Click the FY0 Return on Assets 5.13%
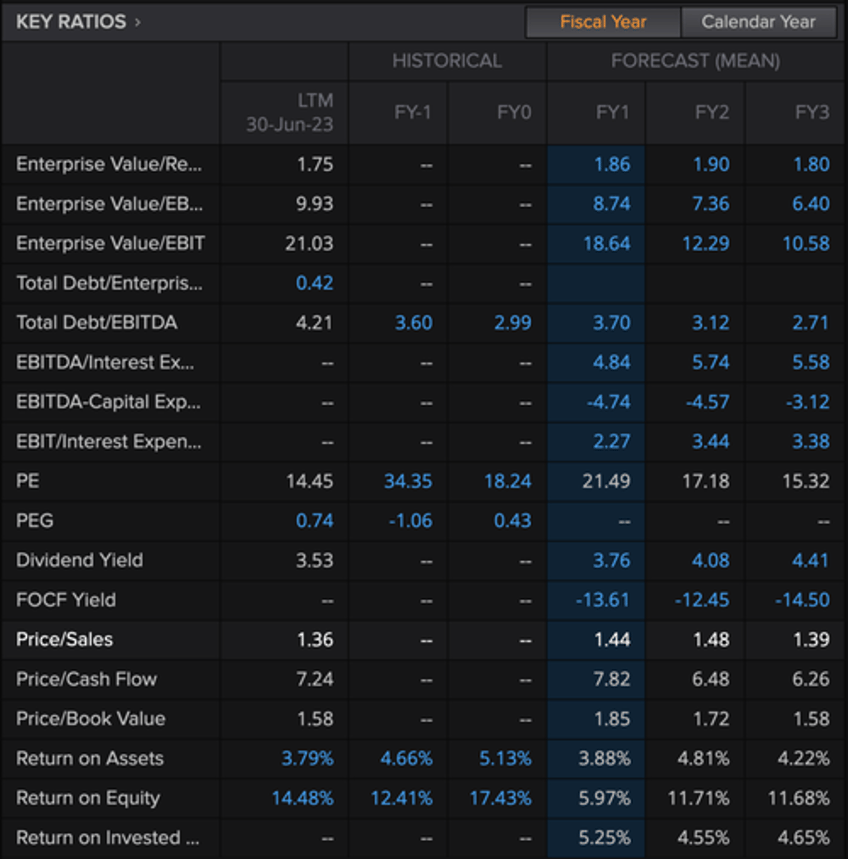 tap(506, 758)
